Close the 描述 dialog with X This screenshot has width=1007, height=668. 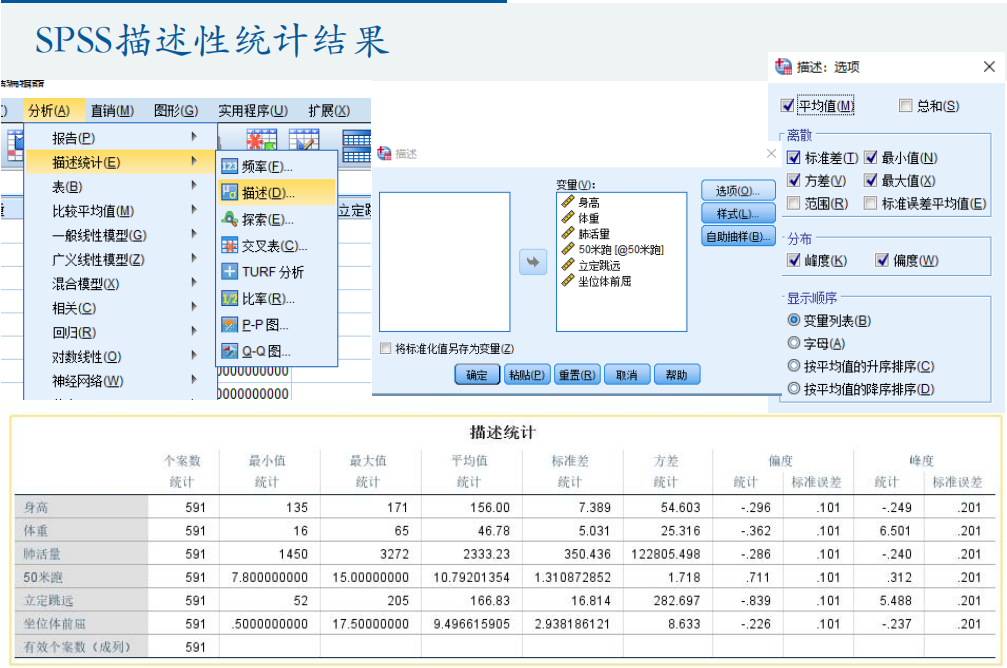pyautogui.click(x=771, y=154)
